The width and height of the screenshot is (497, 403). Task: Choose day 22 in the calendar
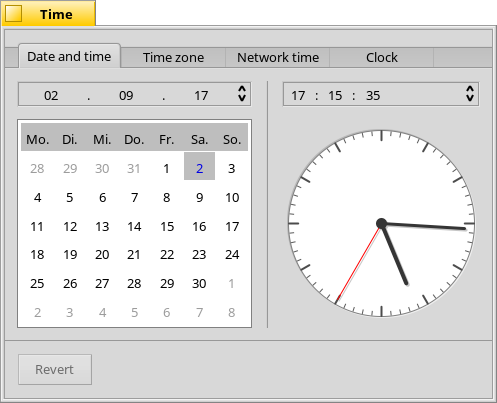point(167,255)
